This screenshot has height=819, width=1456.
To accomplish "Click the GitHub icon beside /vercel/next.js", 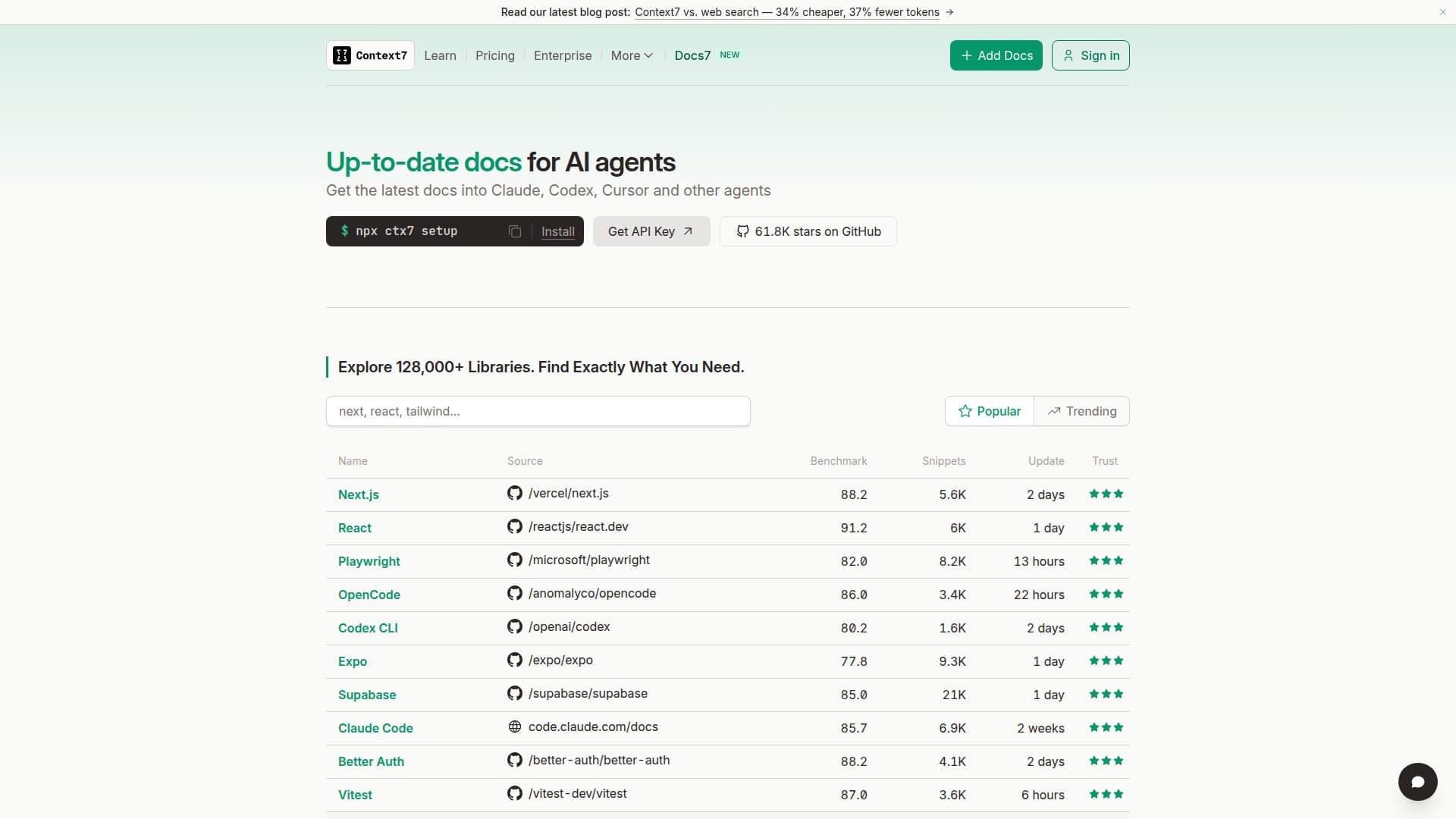I will [515, 493].
